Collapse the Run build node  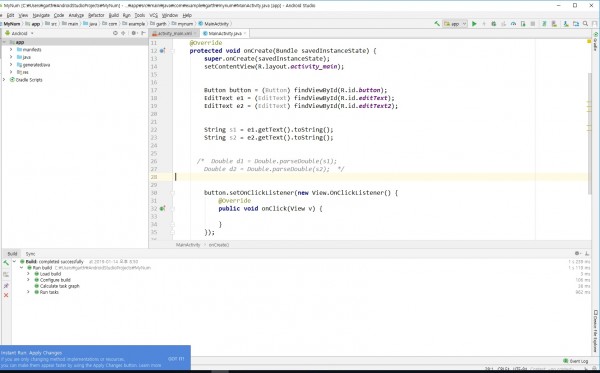21,268
